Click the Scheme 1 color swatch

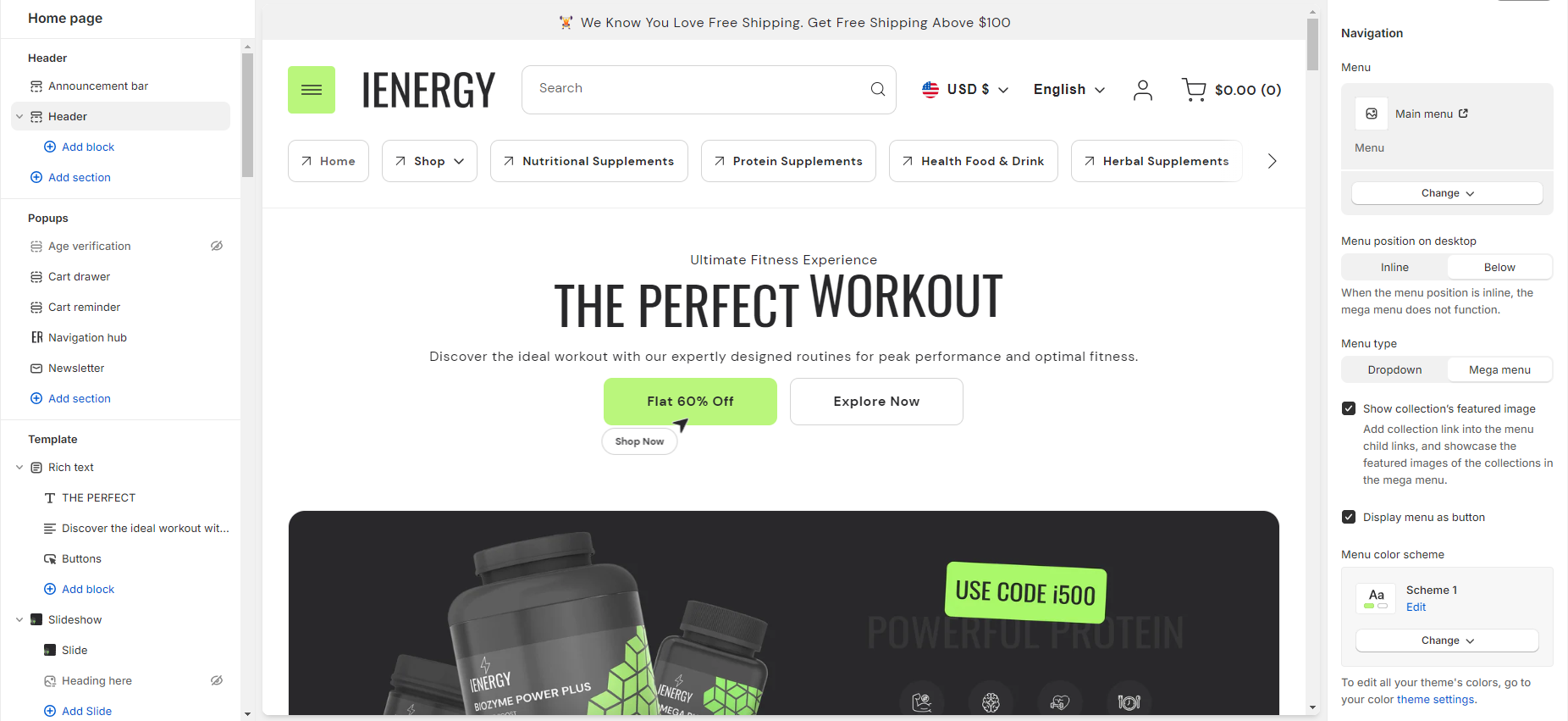coord(1376,598)
